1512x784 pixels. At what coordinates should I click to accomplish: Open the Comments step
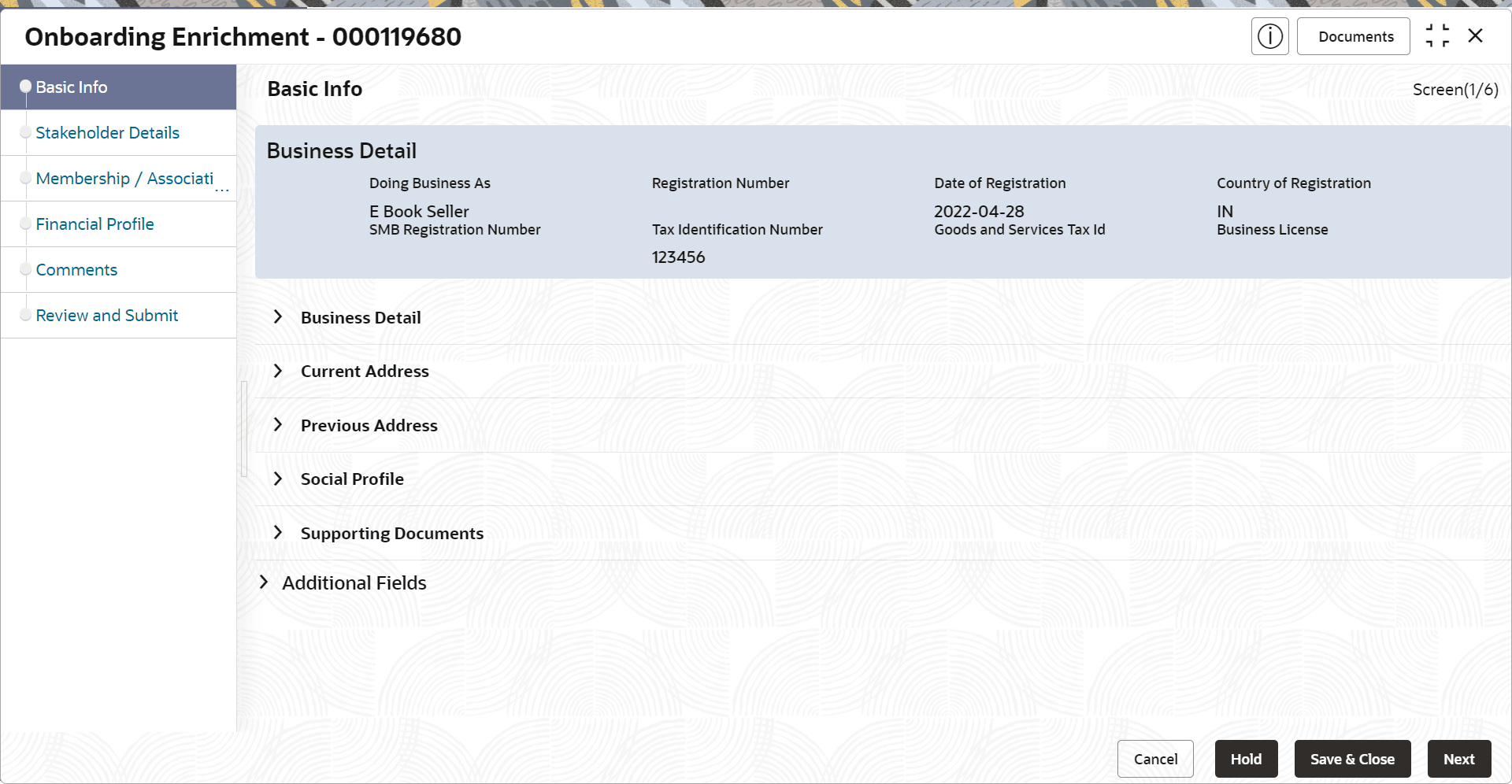pyautogui.click(x=118, y=270)
